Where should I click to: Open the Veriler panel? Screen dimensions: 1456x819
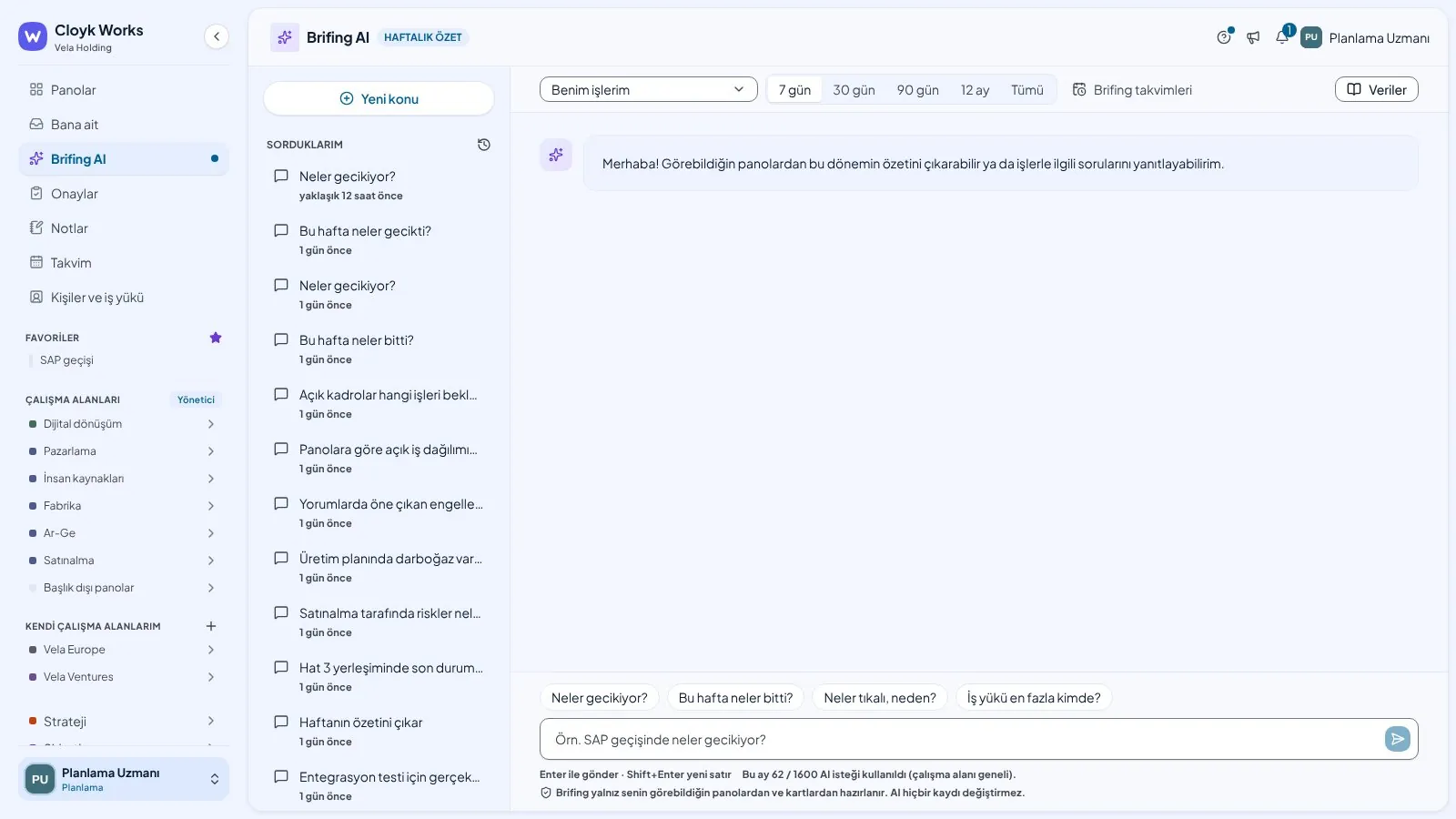1376,89
